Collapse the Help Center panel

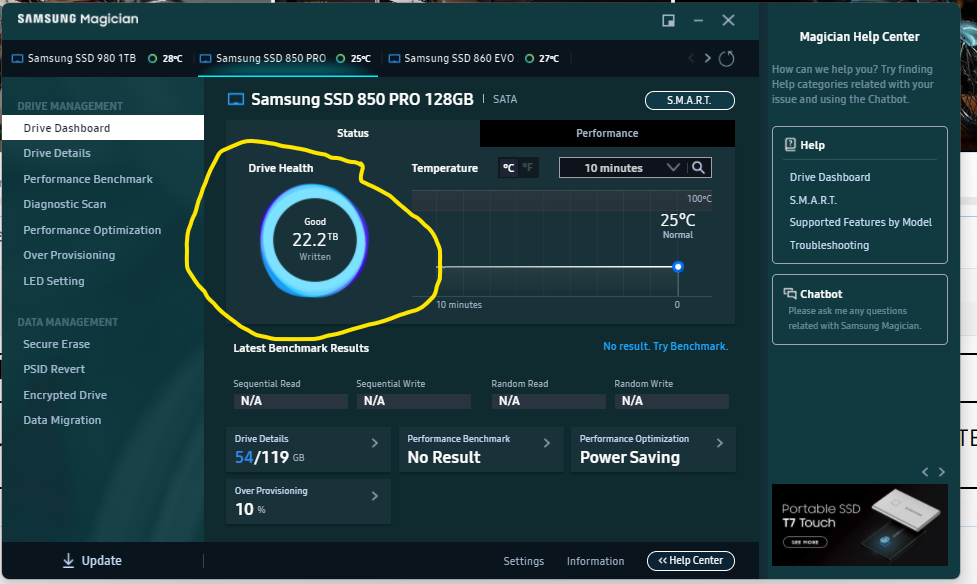(691, 561)
